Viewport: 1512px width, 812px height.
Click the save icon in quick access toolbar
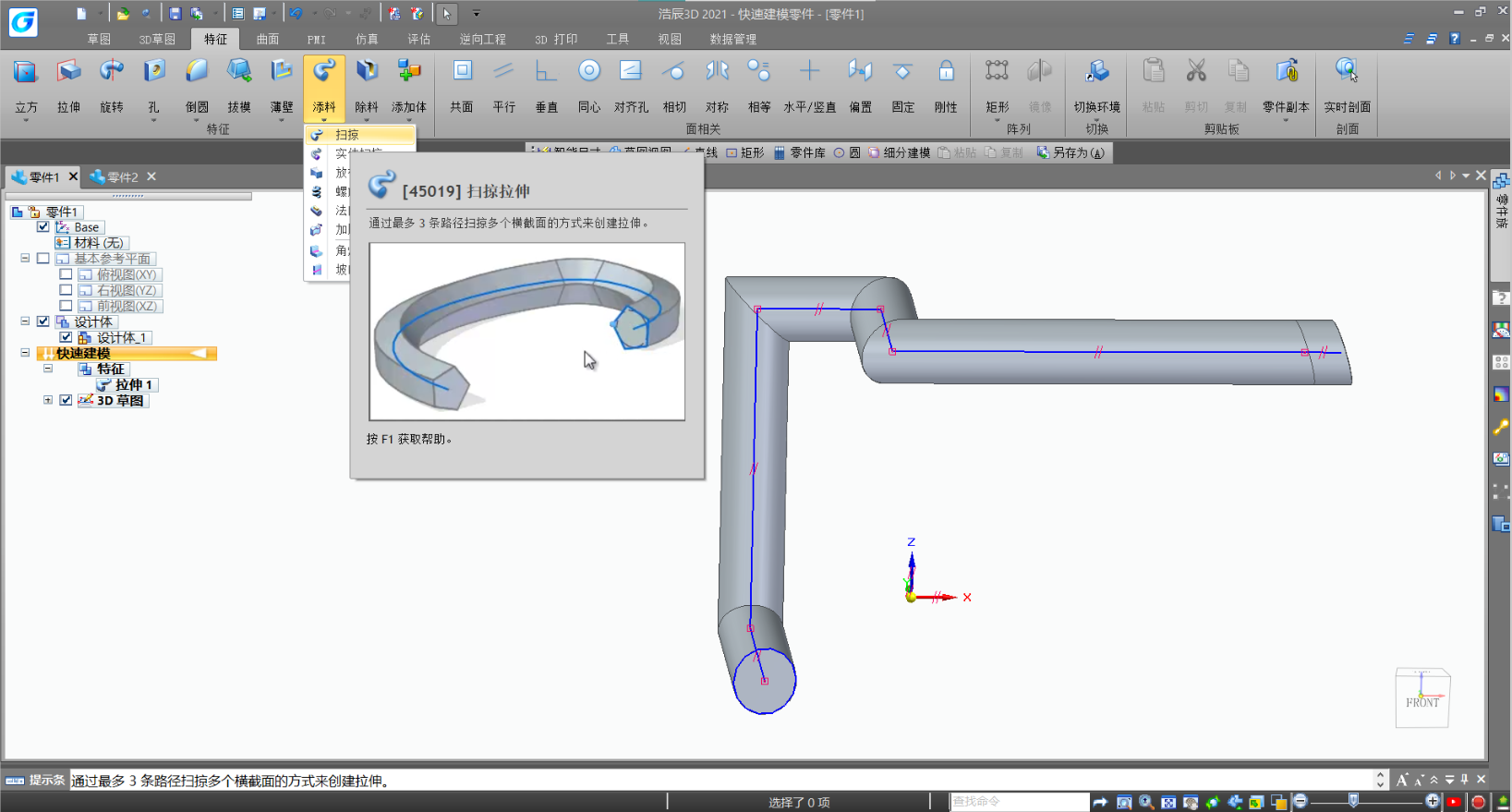click(x=175, y=14)
